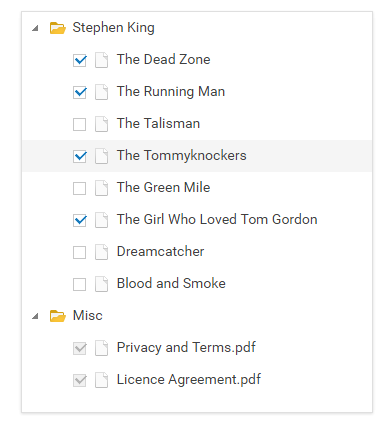Collapse the Misc tree node arrow
Viewport: 390px width, 425px height.
35,316
